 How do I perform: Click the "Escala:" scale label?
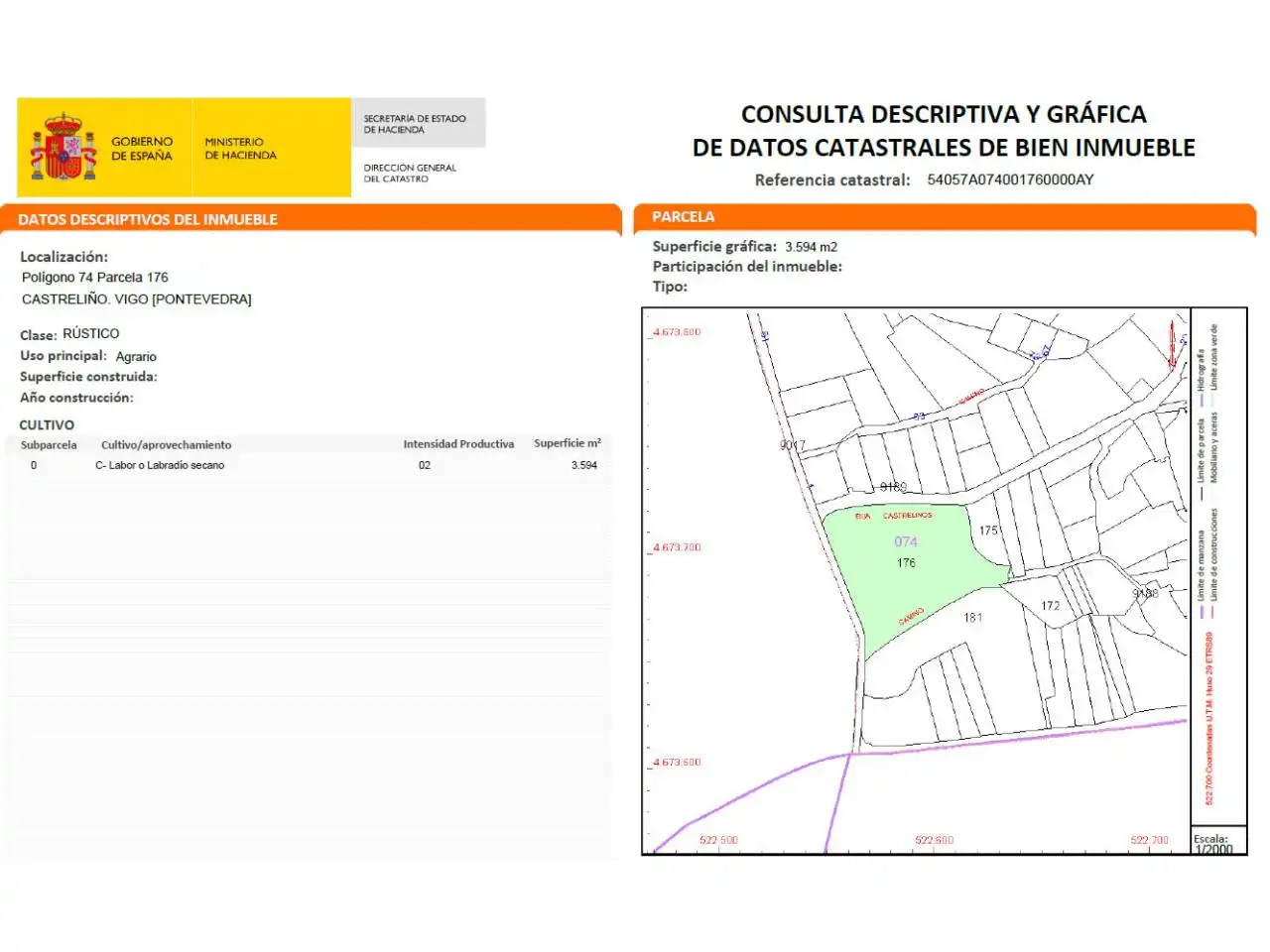tap(1210, 839)
